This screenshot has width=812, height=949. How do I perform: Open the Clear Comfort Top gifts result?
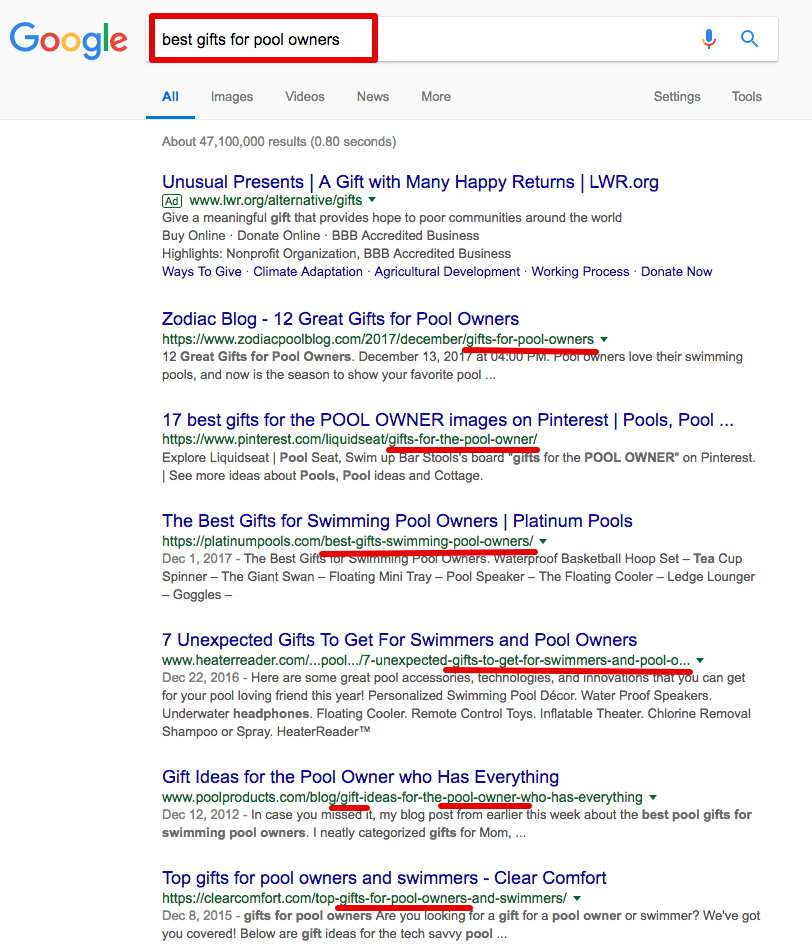click(384, 878)
